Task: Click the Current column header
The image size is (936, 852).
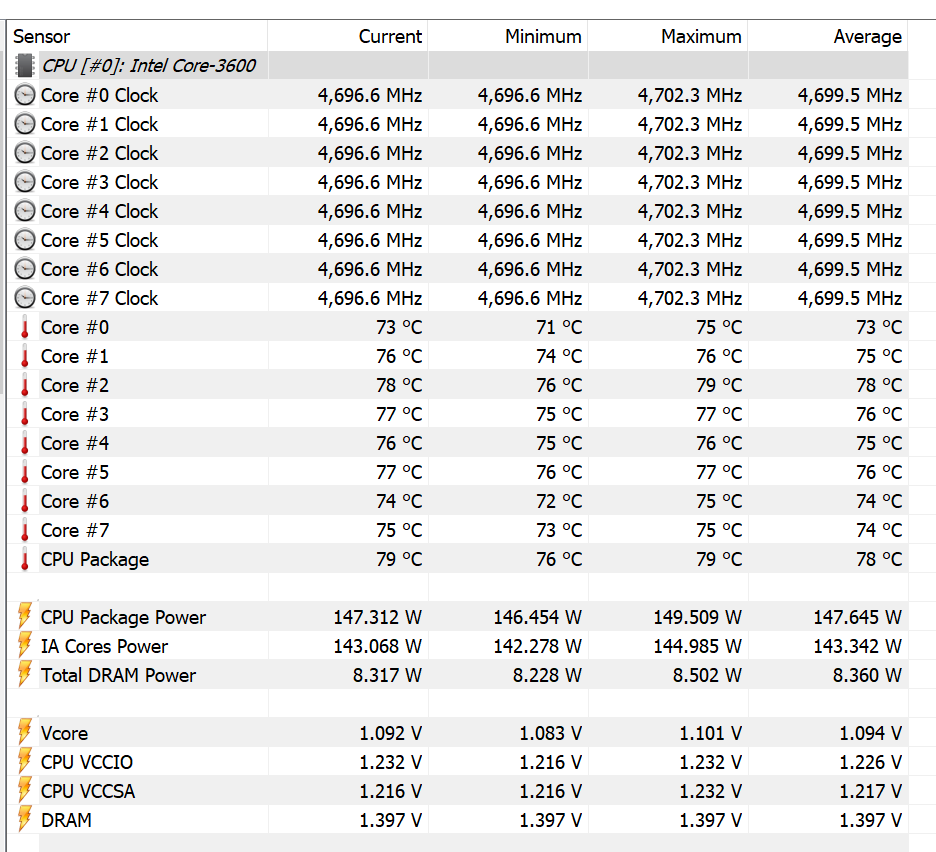Action: pyautogui.click(x=390, y=37)
